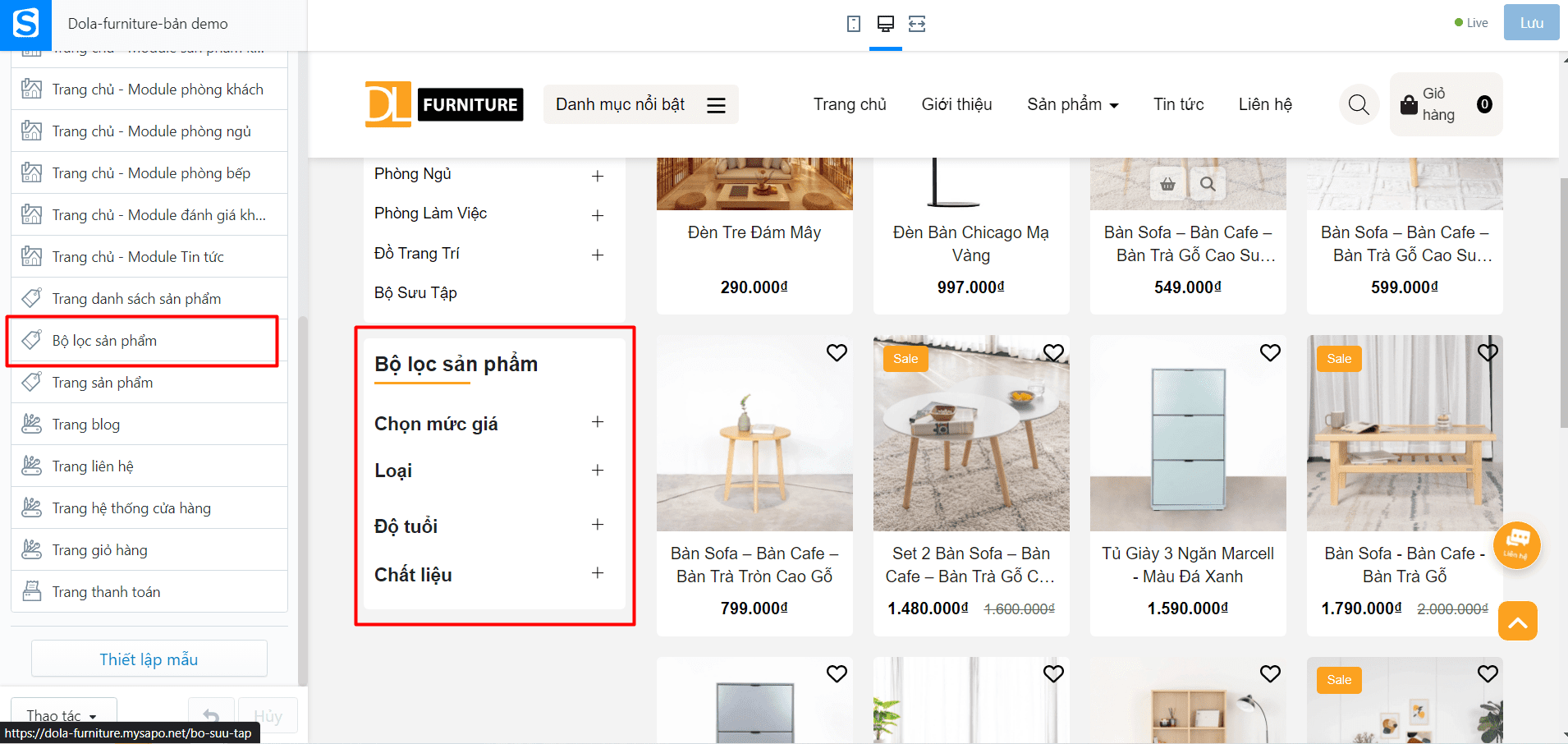Select Trang chủ - Module phòng bếp

[149, 172]
